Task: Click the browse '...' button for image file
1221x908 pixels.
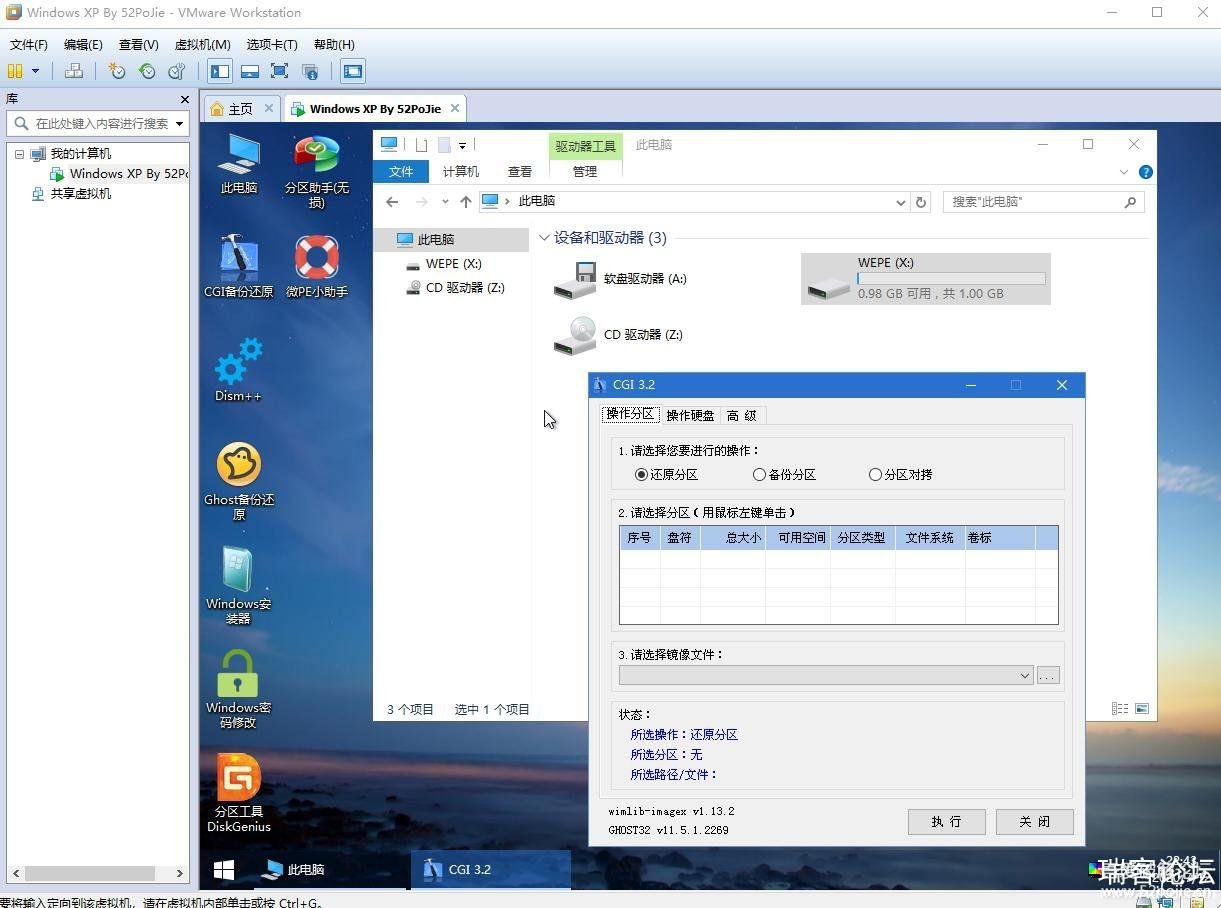Action: pyautogui.click(x=1048, y=676)
